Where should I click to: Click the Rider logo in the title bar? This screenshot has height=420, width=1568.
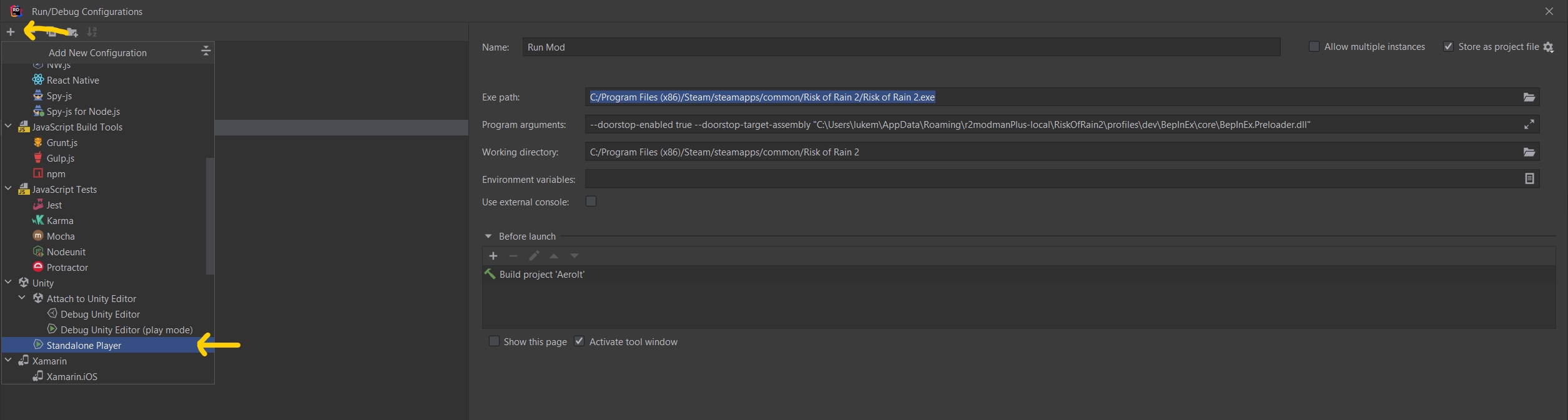pos(16,11)
